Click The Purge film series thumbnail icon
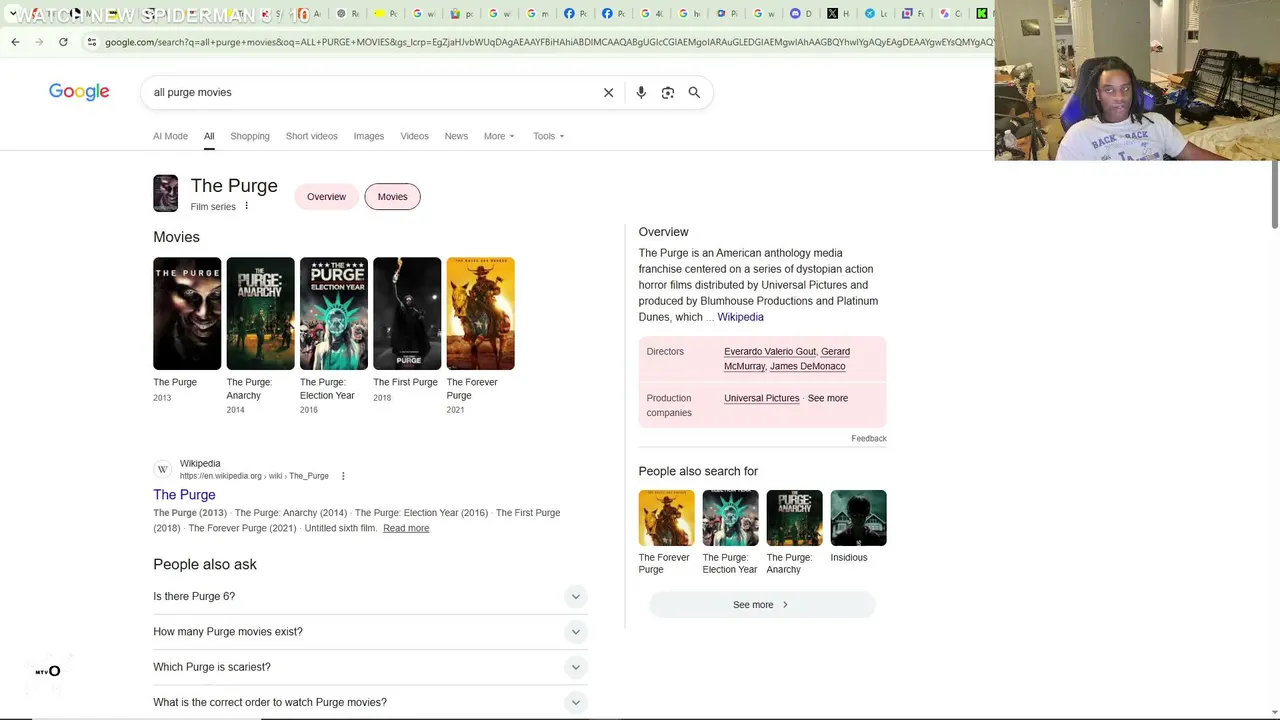Screen dimensions: 1280x720 pos(165,193)
